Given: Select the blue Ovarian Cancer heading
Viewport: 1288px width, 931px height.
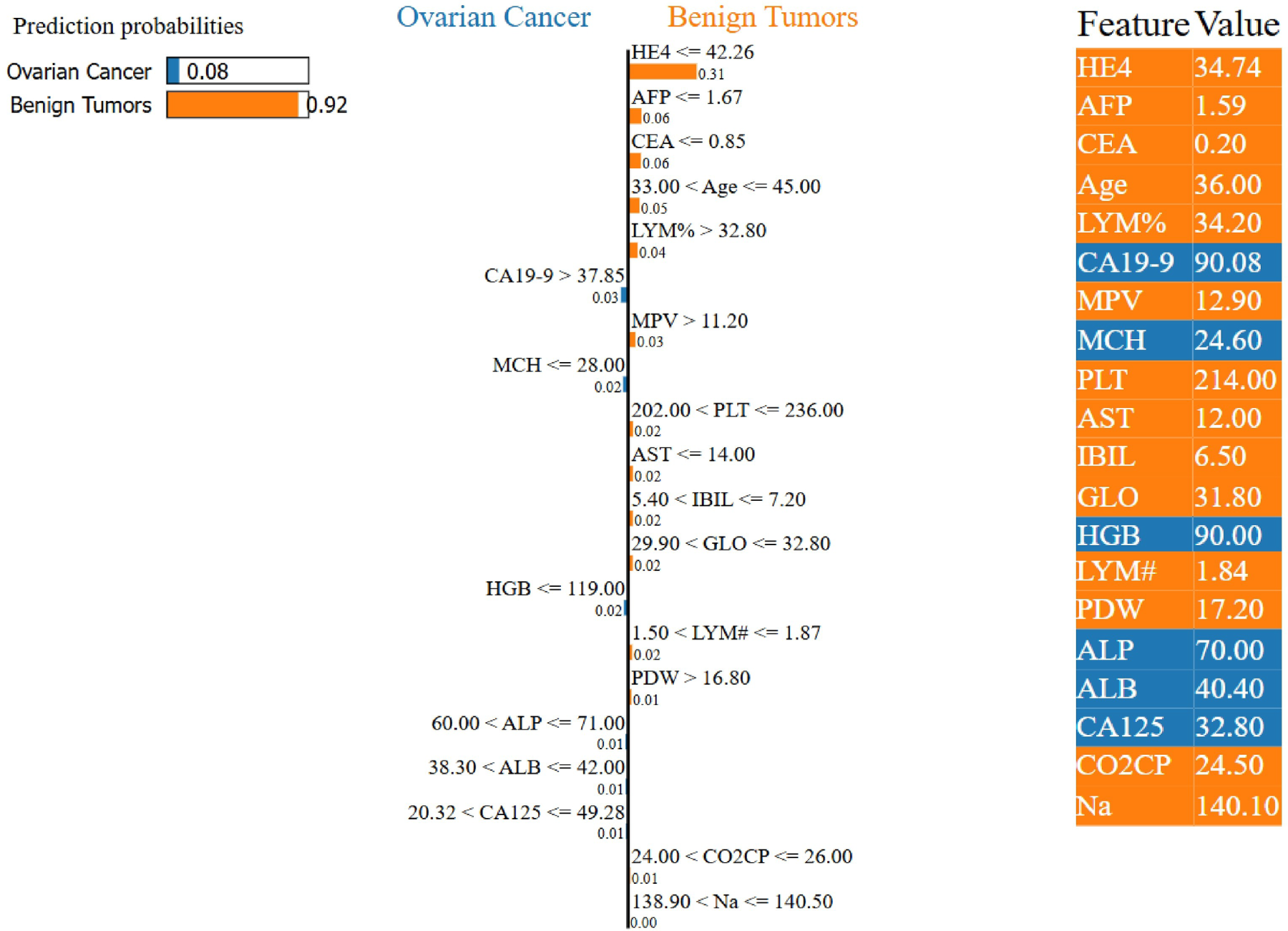Looking at the screenshot, I should [x=493, y=17].
